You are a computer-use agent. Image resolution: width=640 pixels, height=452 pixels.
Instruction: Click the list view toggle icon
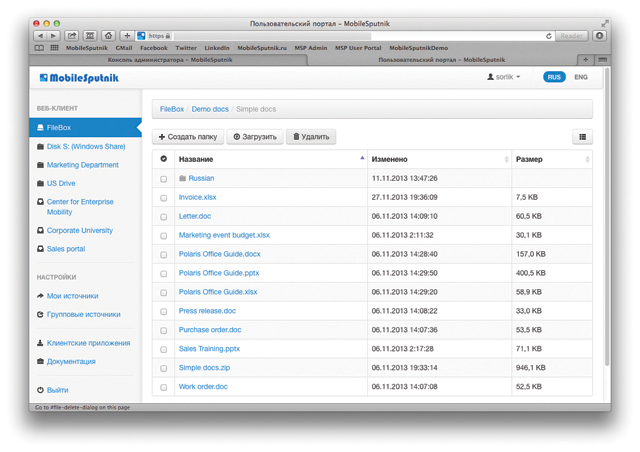(x=582, y=137)
